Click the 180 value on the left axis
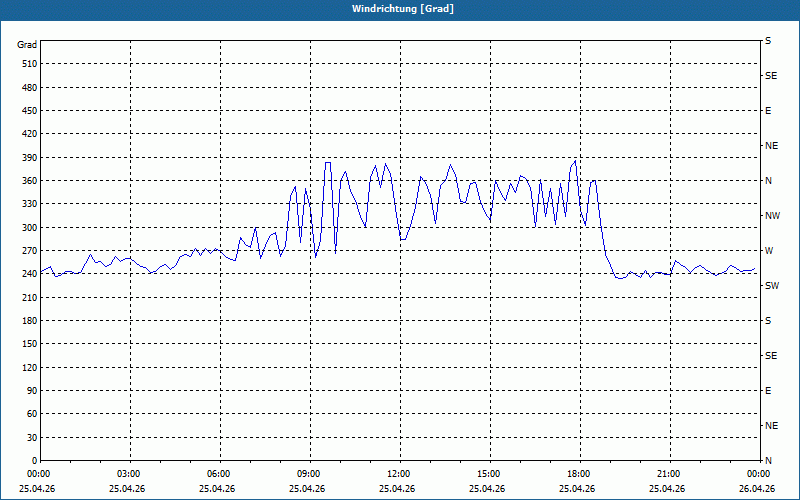 click(30, 321)
